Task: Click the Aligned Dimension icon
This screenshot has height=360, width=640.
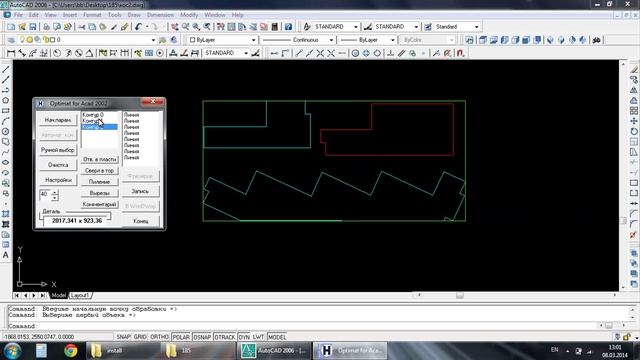Action: point(22,53)
